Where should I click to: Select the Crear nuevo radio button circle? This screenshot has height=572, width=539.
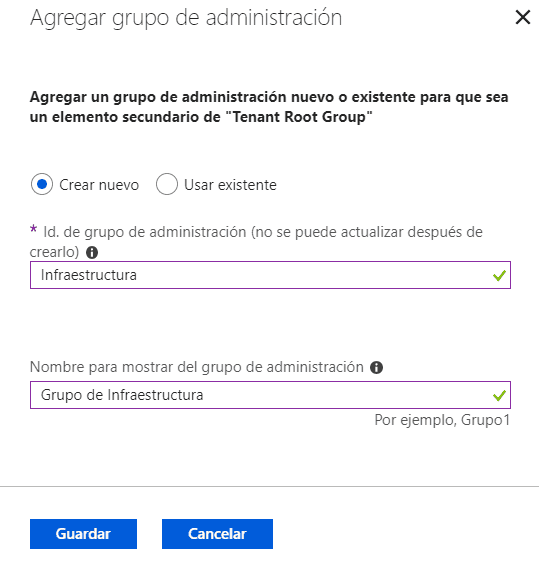tap(42, 184)
